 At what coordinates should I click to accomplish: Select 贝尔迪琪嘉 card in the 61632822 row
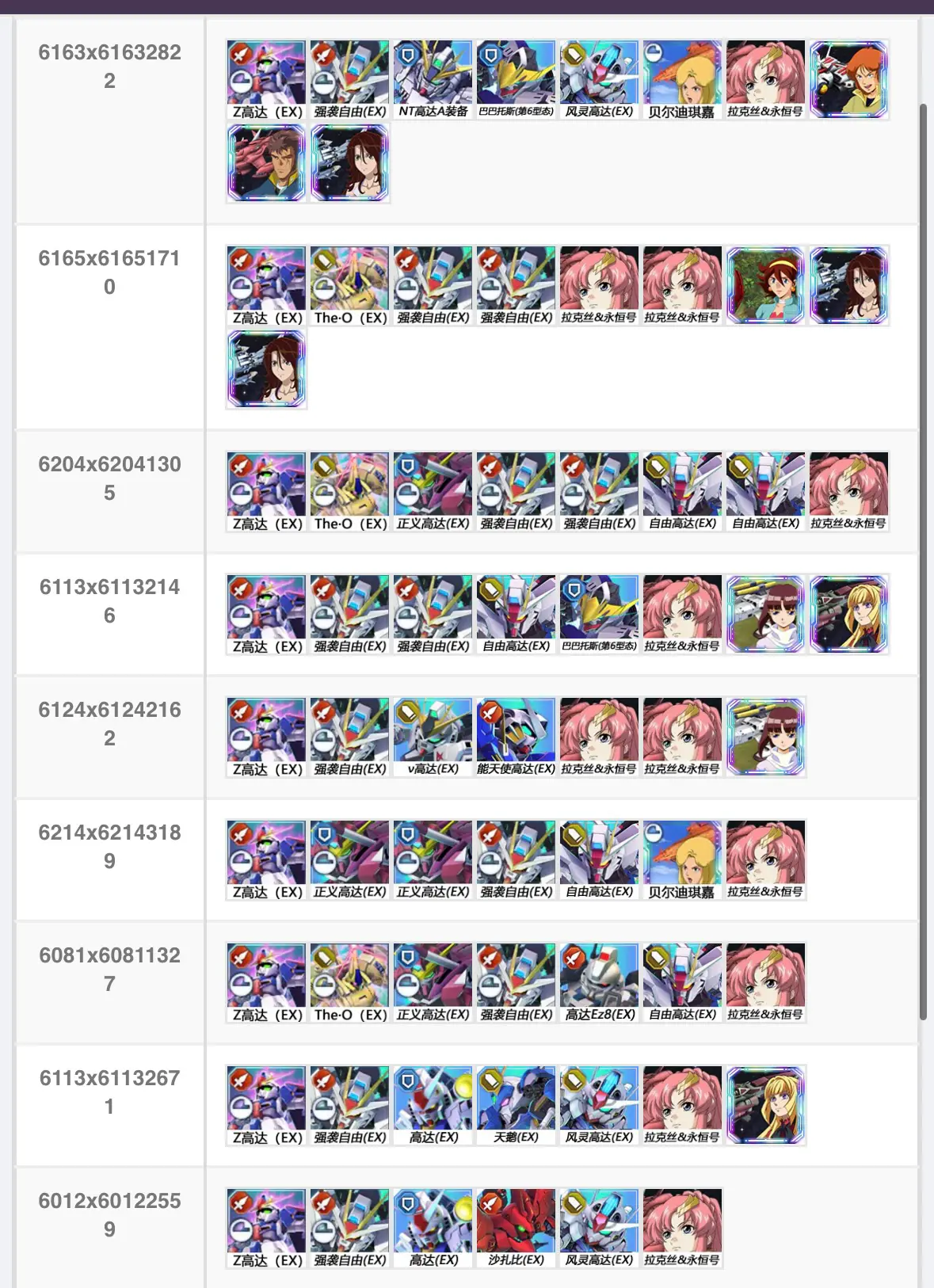[682, 80]
